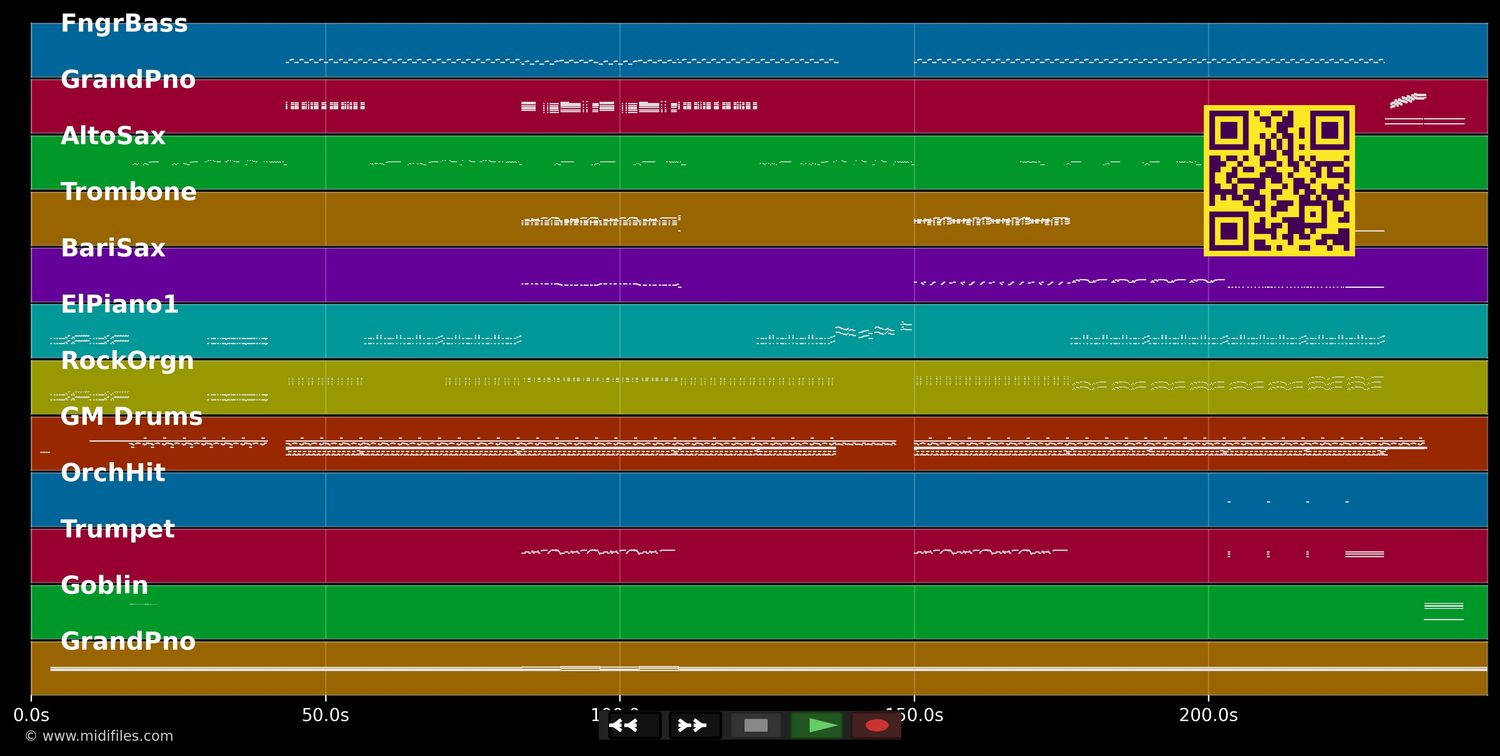
Task: Select the AltoSax track label
Action: [113, 137]
